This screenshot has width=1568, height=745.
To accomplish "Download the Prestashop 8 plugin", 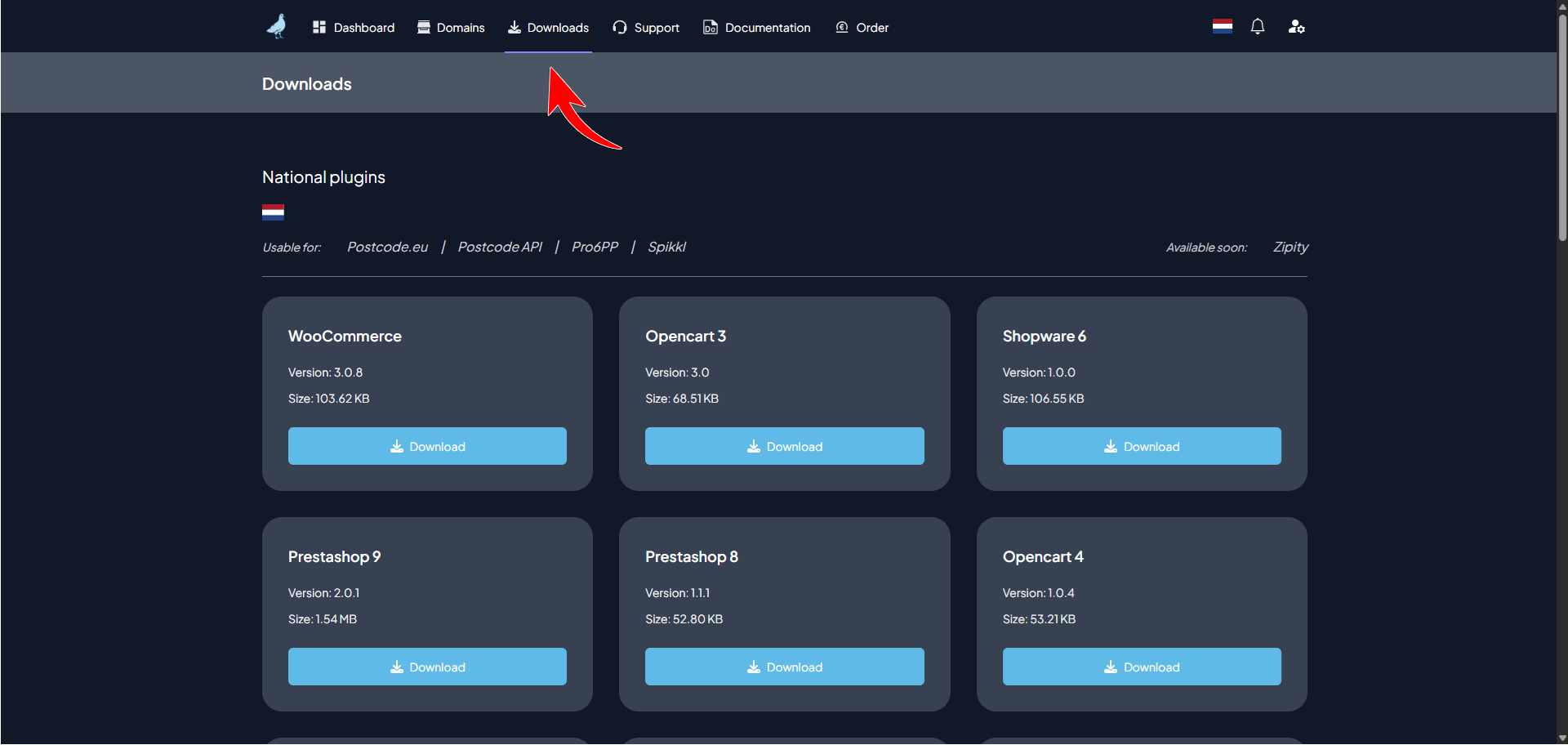I will (x=784, y=667).
